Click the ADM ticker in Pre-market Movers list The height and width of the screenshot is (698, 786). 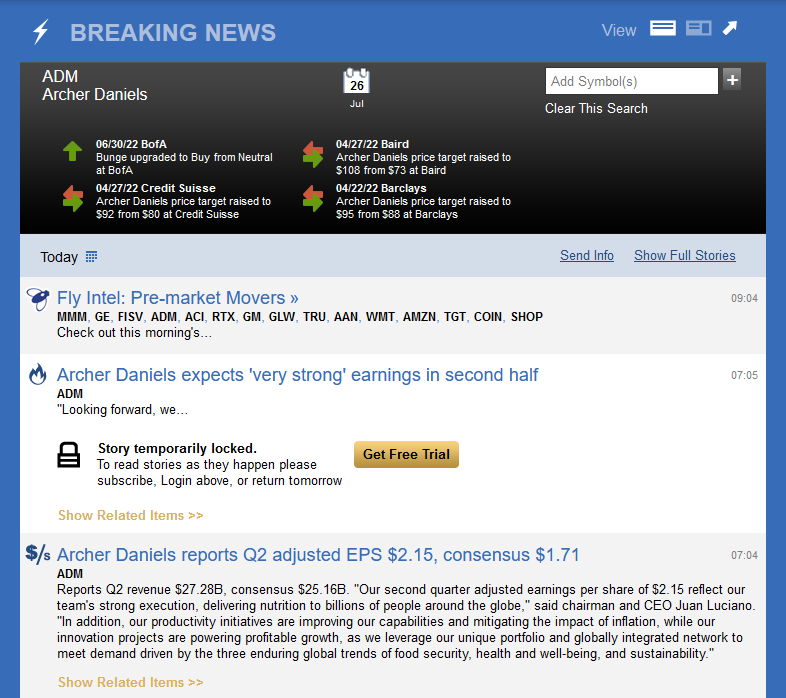click(x=164, y=317)
